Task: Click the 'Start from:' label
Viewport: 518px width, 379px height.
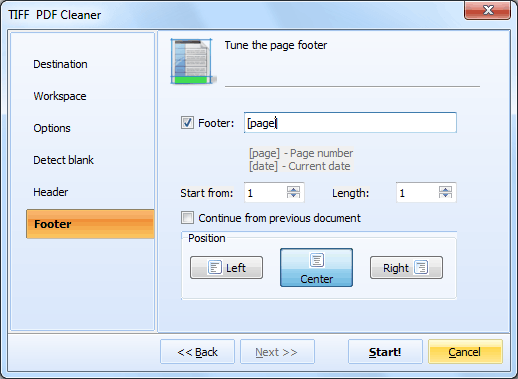Action: coord(207,193)
